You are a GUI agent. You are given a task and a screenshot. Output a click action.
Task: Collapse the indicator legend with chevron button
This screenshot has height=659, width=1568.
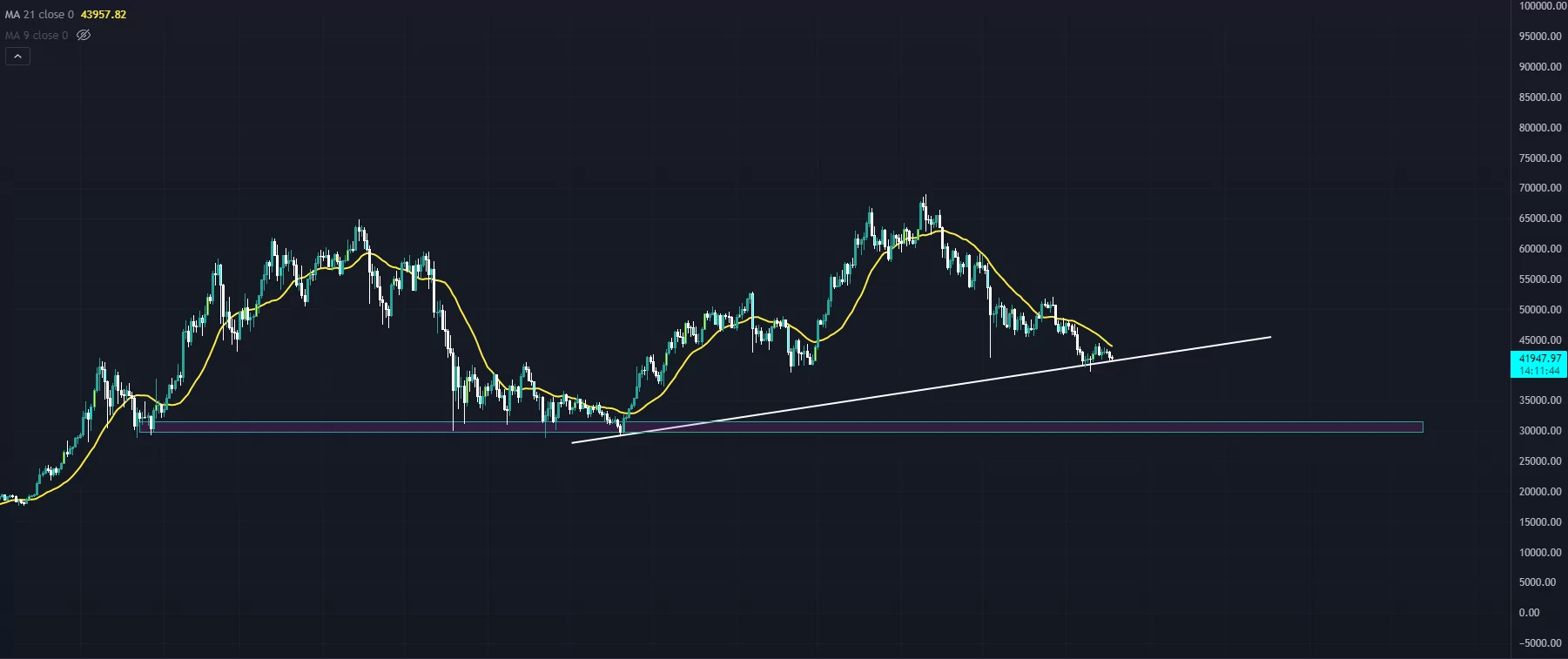click(x=18, y=57)
